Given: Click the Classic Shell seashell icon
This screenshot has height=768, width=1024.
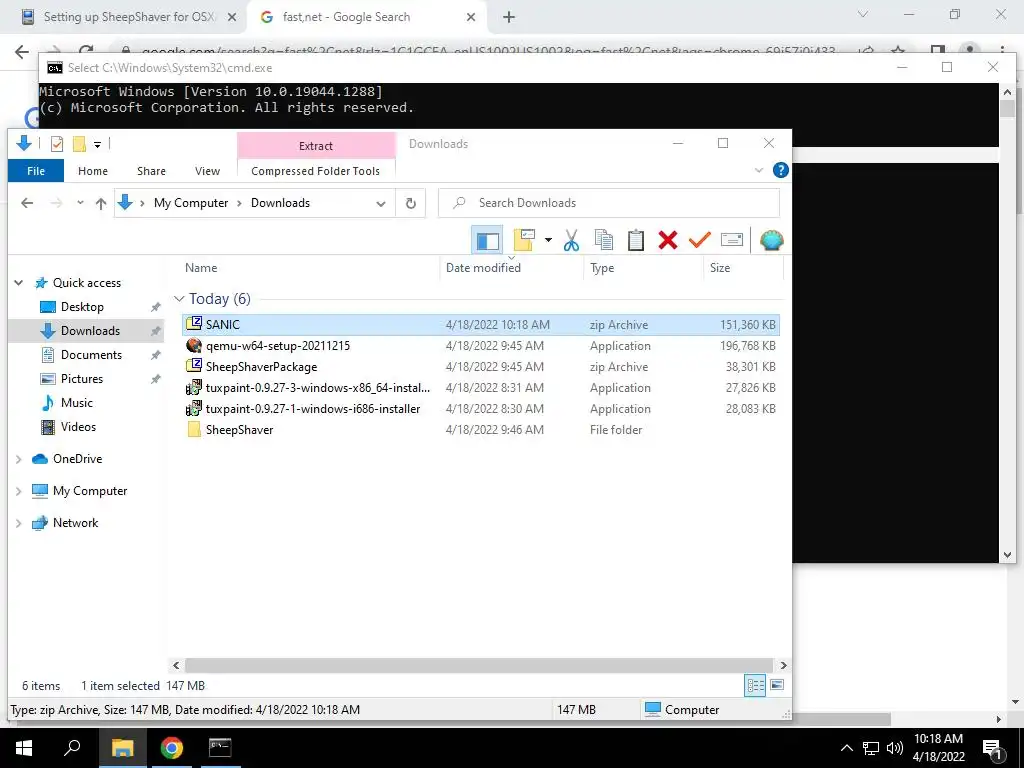Looking at the screenshot, I should tap(771, 240).
